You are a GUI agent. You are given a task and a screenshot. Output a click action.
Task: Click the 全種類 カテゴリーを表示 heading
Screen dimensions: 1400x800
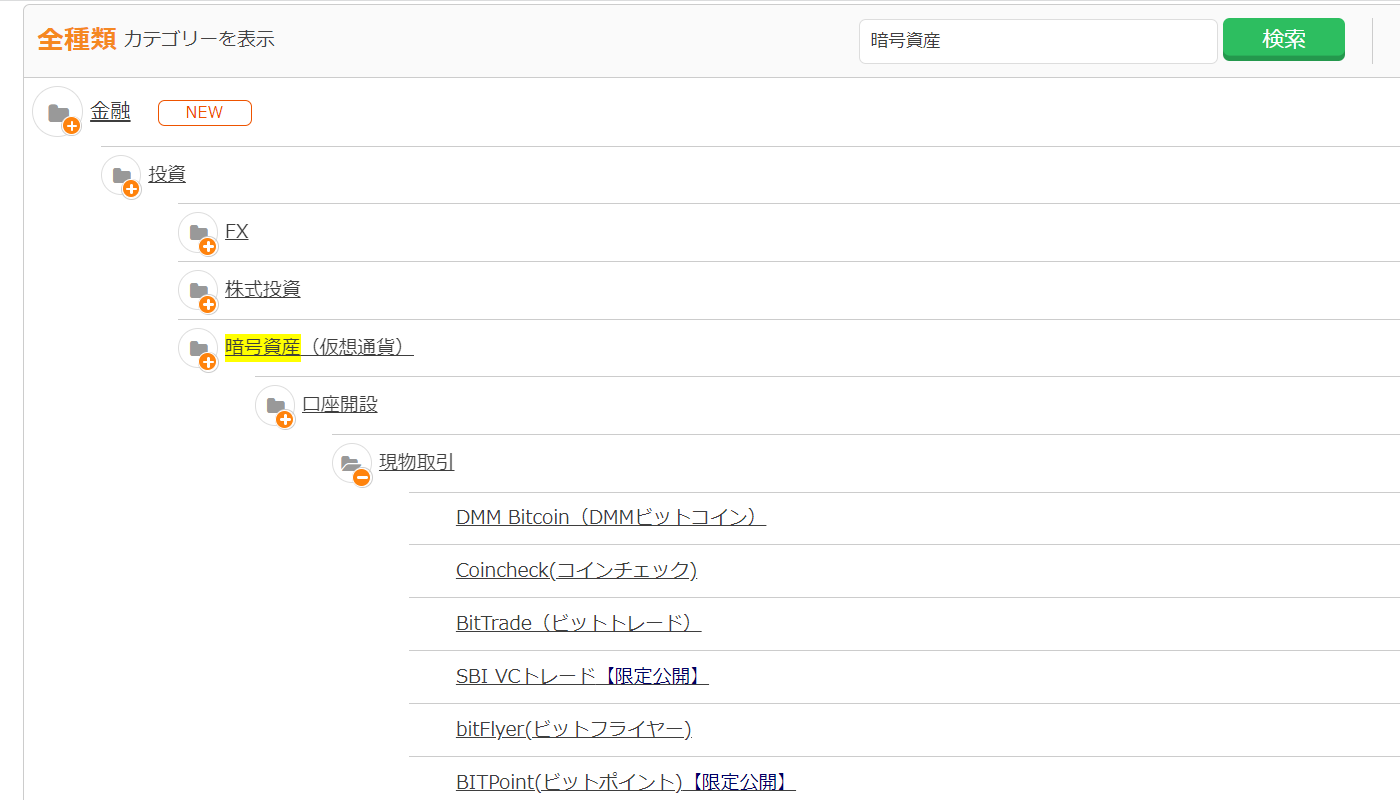pos(156,39)
